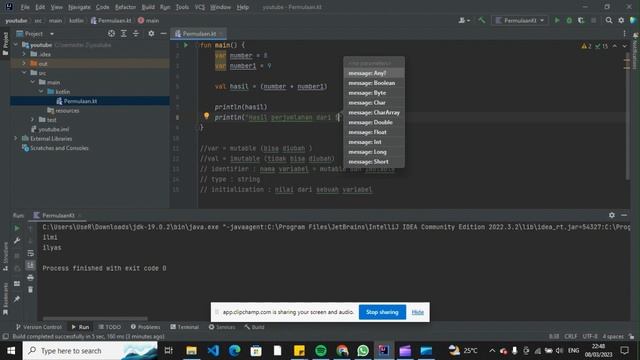The width and height of the screenshot is (640, 360).
Task: Toggle the Bookmarks side tab
Action: (x=5, y=299)
